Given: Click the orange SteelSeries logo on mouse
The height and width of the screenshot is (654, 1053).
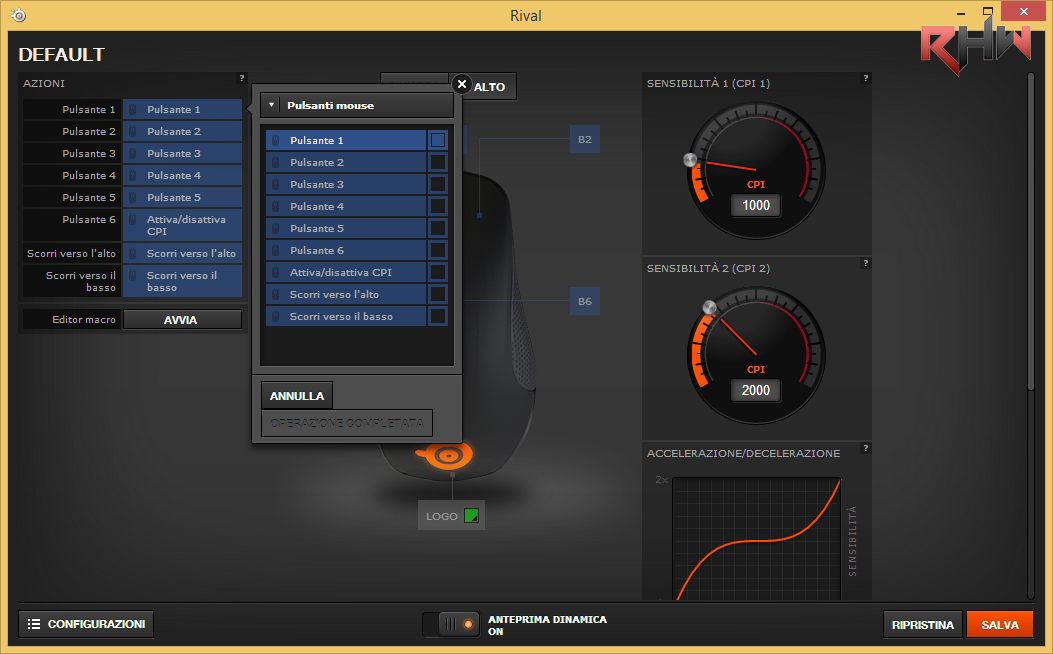Looking at the screenshot, I should pyautogui.click(x=445, y=456).
